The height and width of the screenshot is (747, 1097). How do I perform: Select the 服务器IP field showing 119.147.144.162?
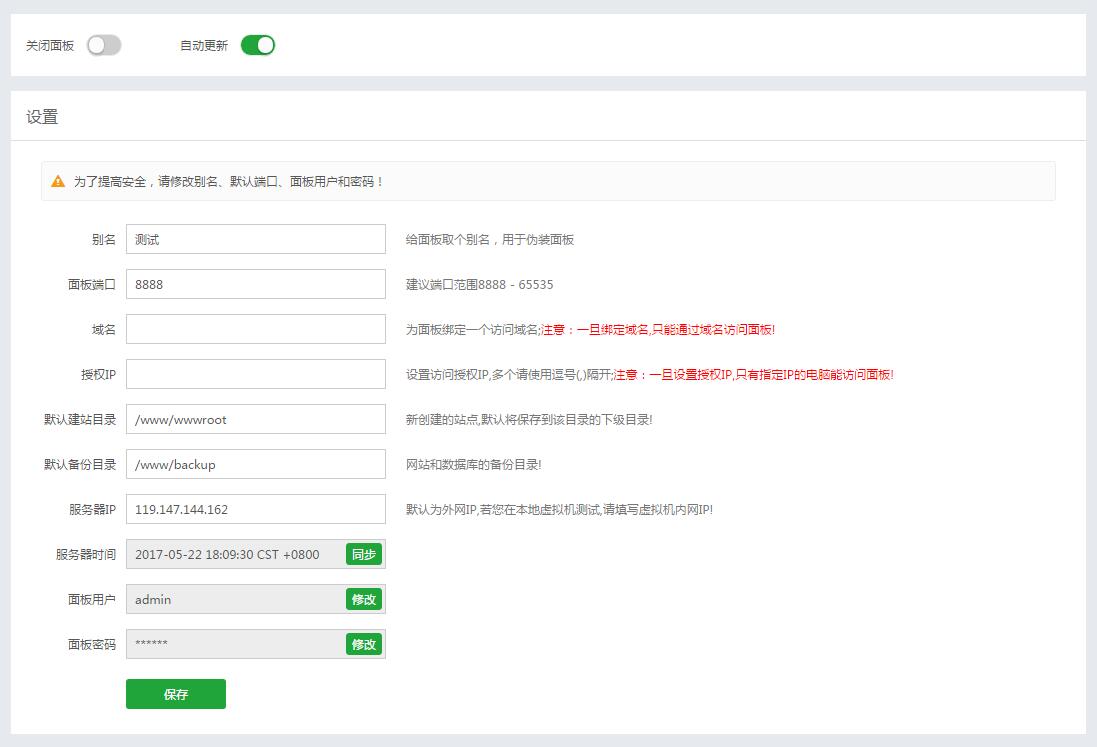tap(255, 509)
